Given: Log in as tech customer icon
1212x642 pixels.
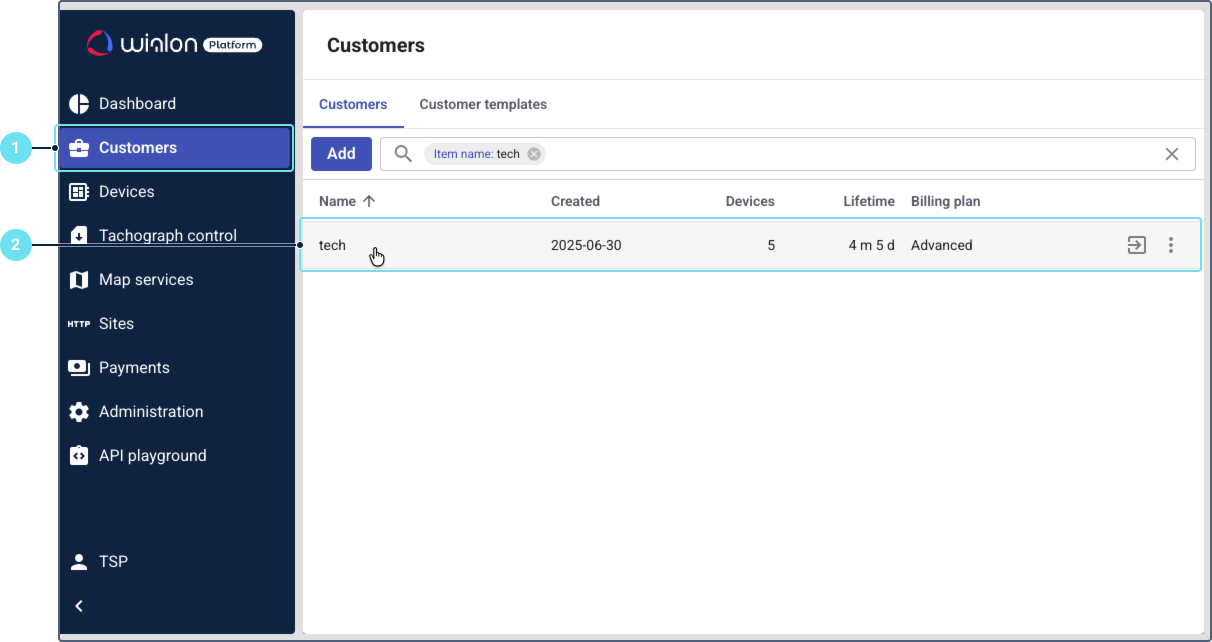Looking at the screenshot, I should 1136,245.
